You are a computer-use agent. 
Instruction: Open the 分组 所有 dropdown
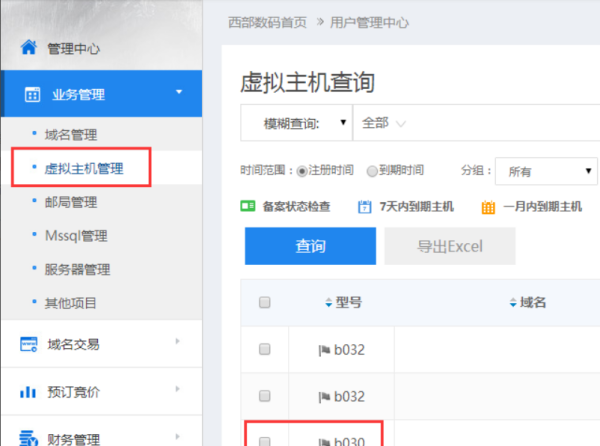click(x=546, y=171)
